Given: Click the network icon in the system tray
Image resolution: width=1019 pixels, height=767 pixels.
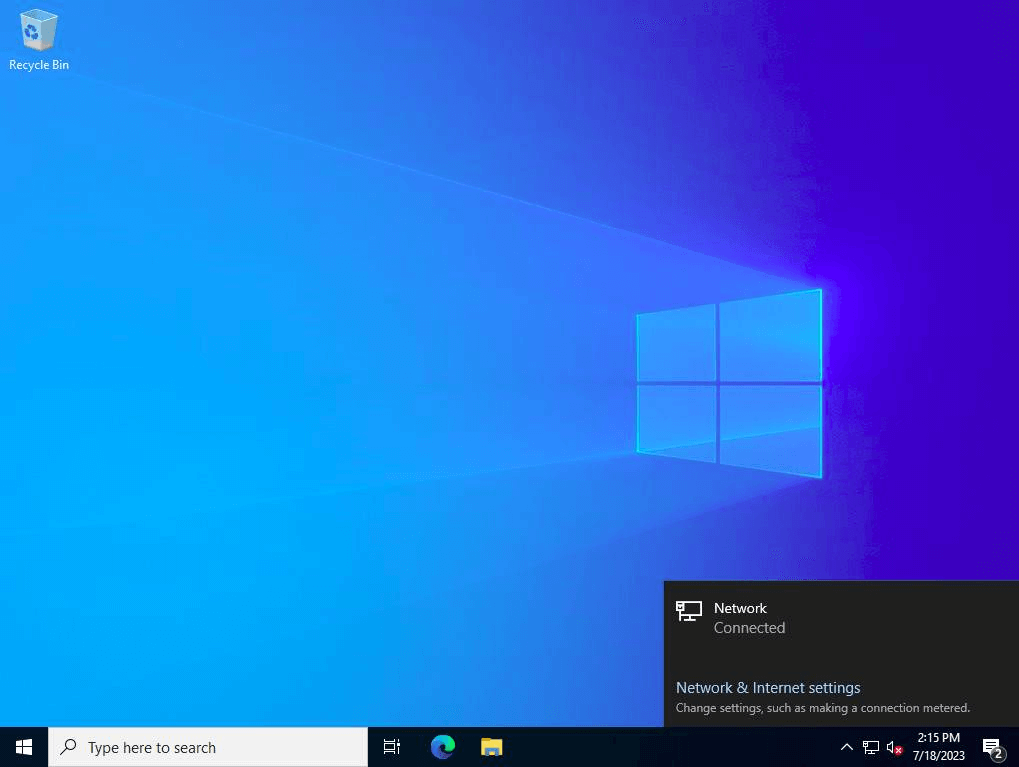Looking at the screenshot, I should (869, 746).
